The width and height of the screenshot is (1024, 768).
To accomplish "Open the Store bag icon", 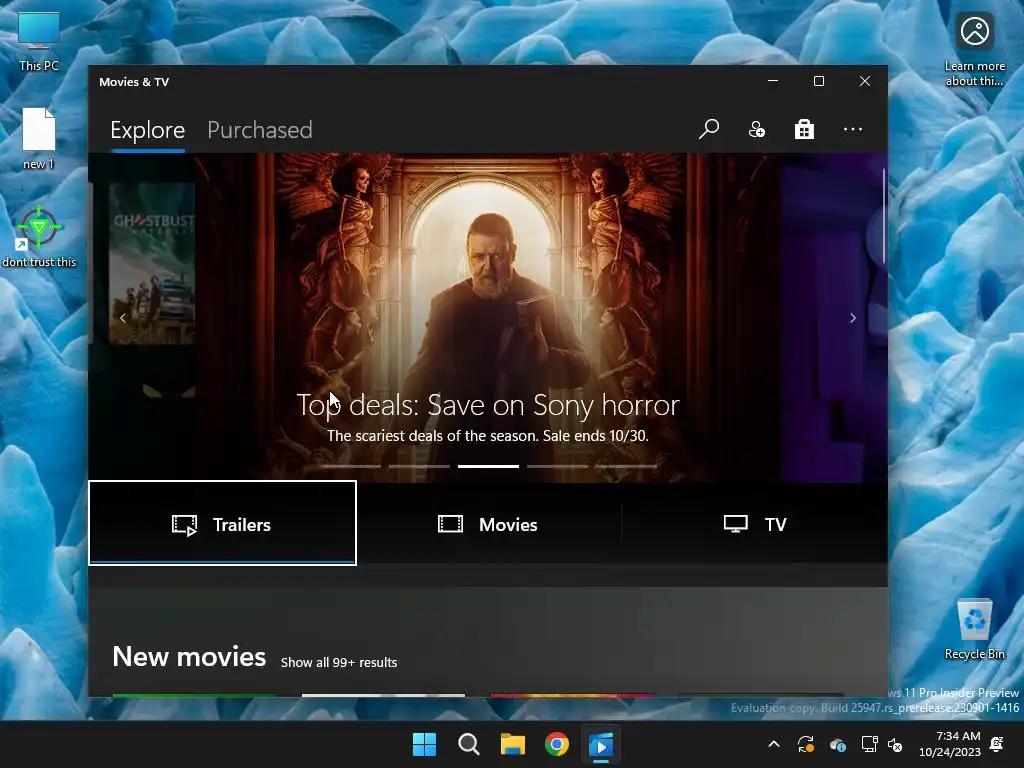I will [804, 129].
